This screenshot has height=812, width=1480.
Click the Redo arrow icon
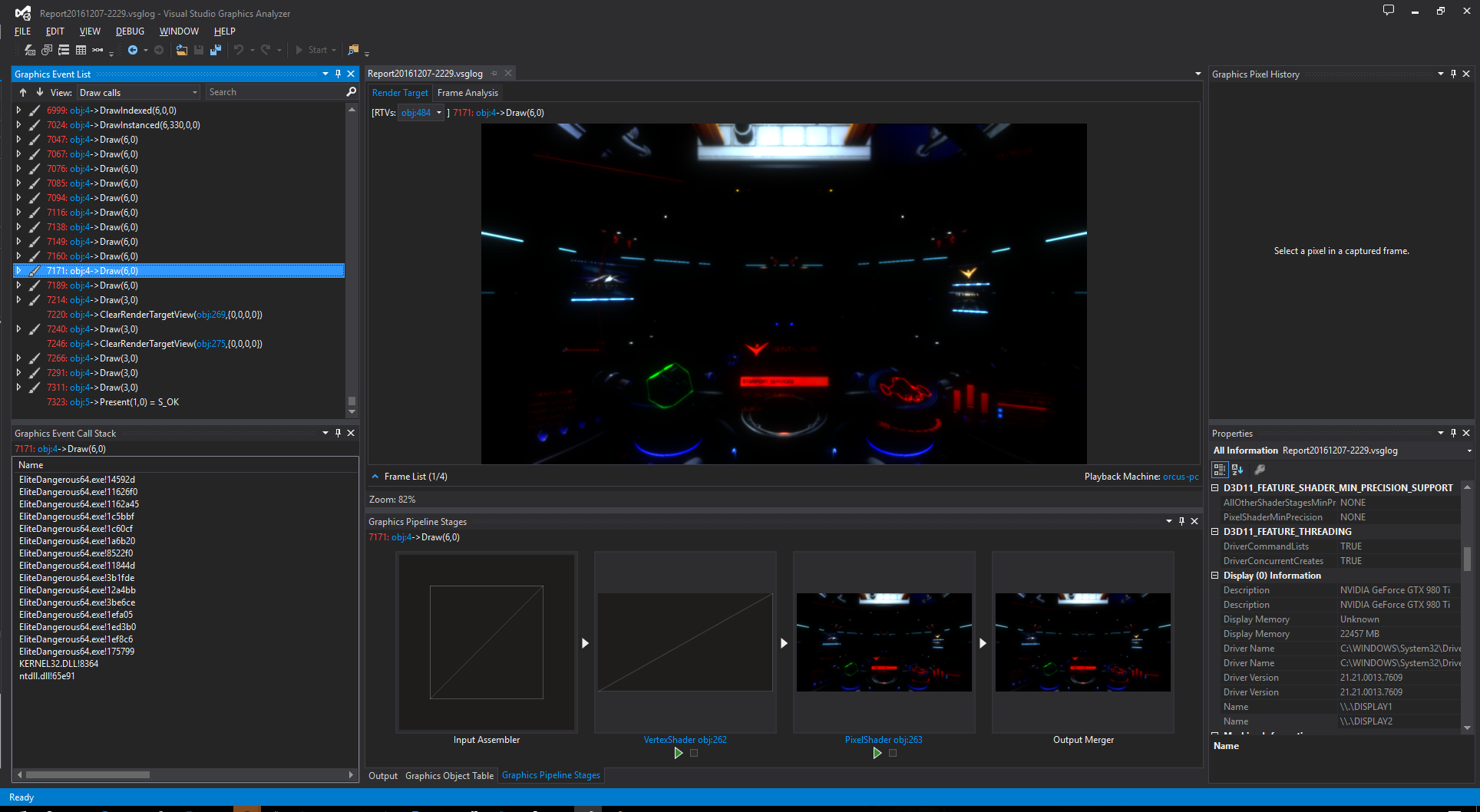266,50
